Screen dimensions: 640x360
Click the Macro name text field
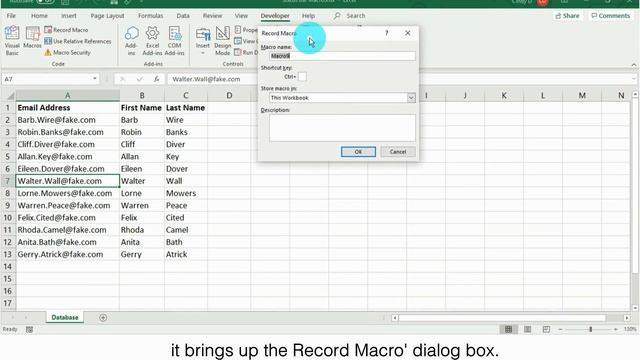point(342,56)
